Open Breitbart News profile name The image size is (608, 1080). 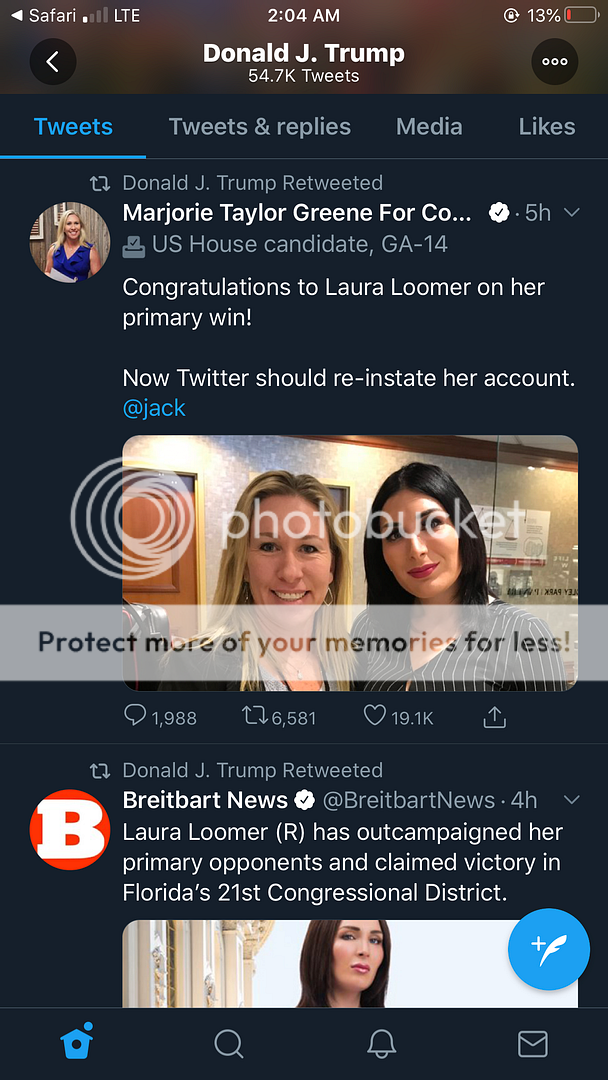[205, 800]
